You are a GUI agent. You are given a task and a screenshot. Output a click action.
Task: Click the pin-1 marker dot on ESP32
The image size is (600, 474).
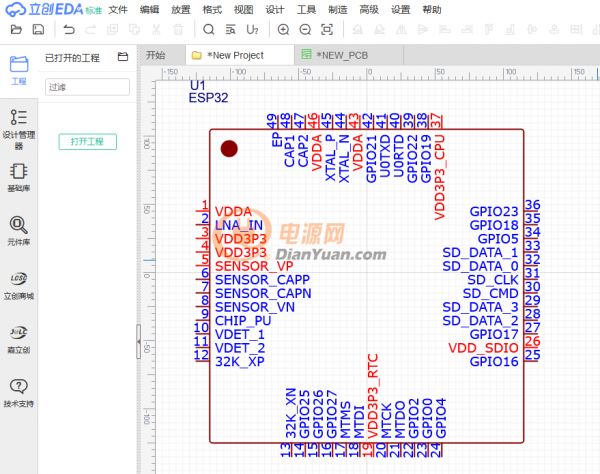(229, 148)
